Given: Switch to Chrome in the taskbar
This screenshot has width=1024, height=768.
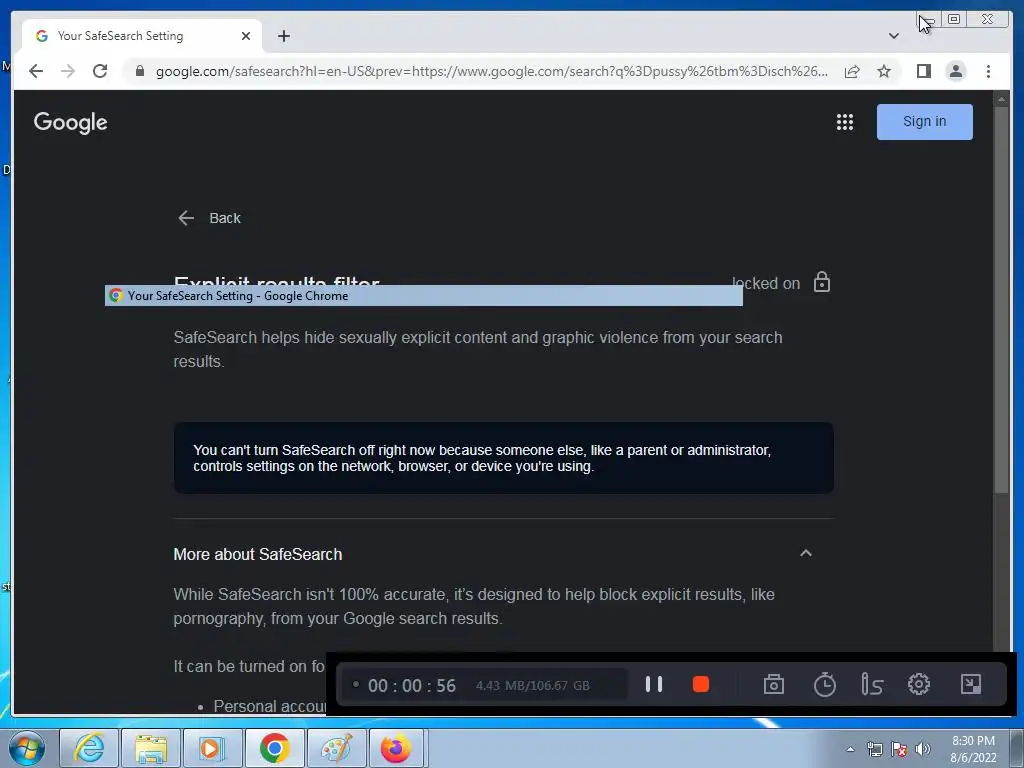Looking at the screenshot, I should pyautogui.click(x=274, y=748).
